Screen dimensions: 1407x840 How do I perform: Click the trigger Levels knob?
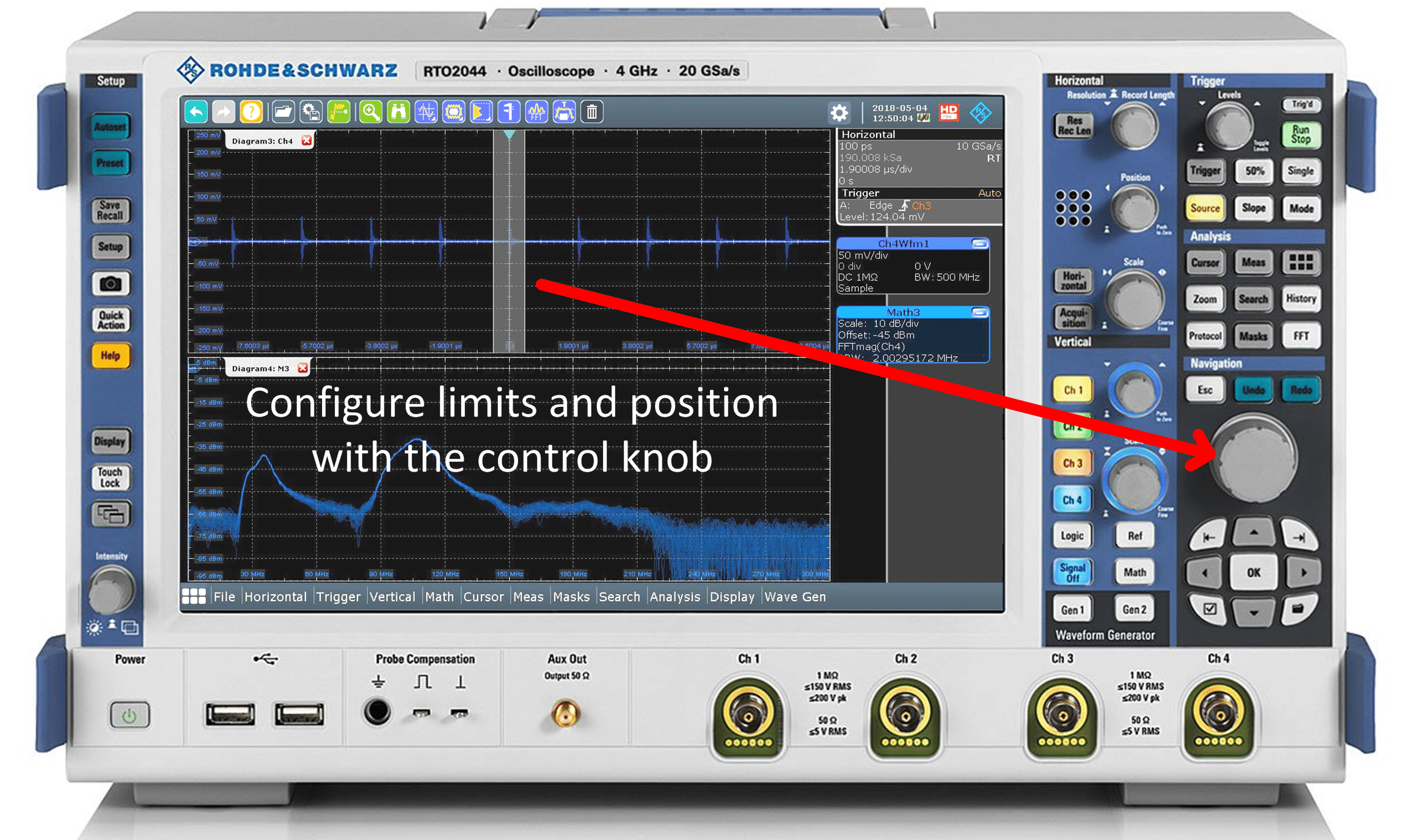coord(1229,126)
